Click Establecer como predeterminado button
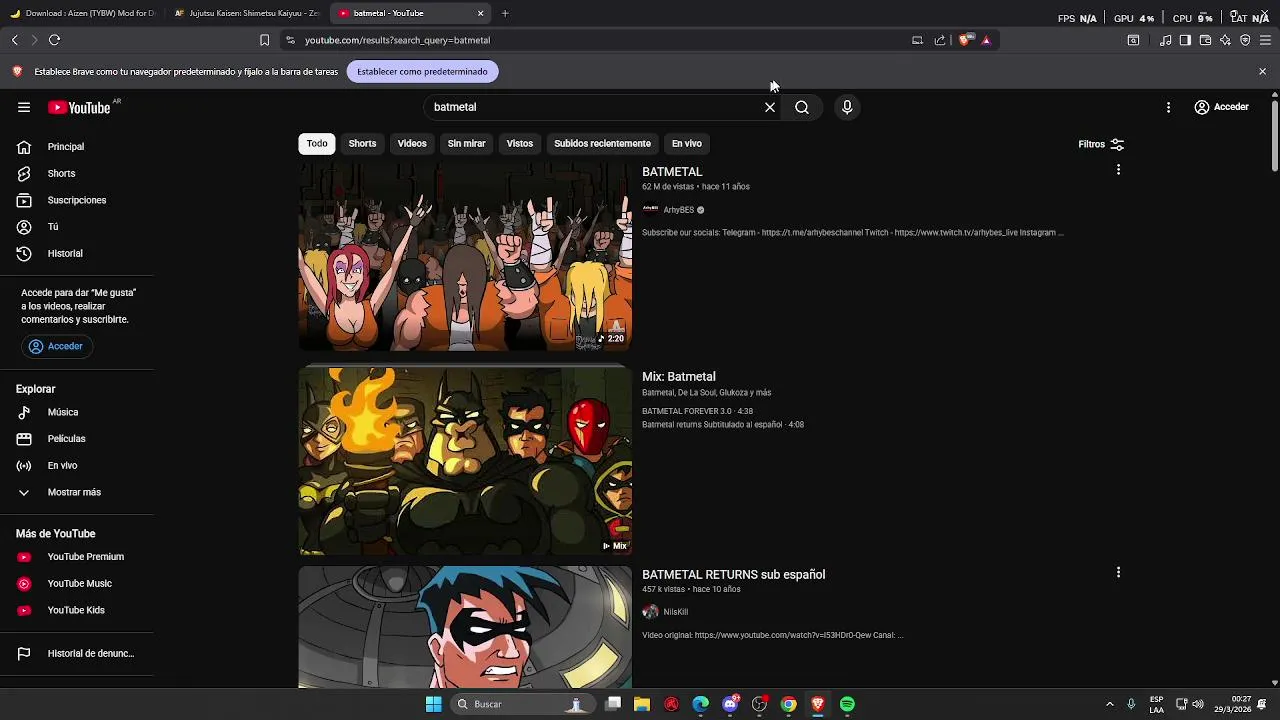Image resolution: width=1280 pixels, height=720 pixels. click(422, 72)
